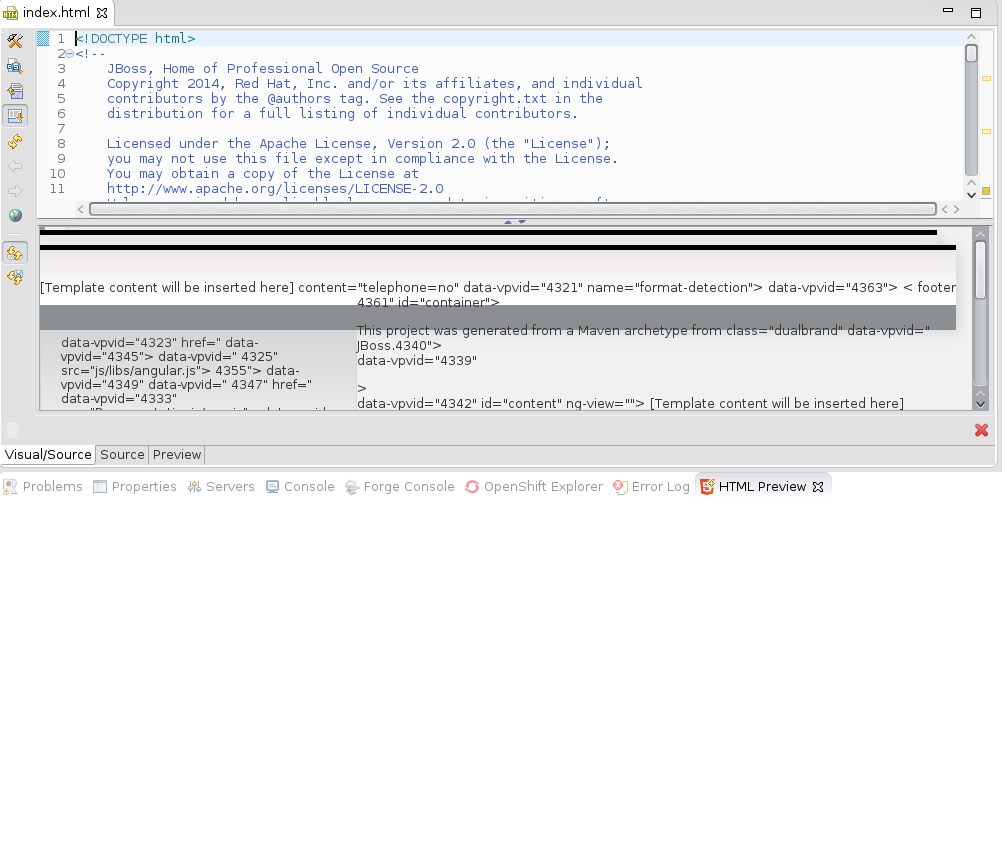Toggle the pressed layout icon with orange arrow
This screenshot has width=1002, height=866.
click(15, 116)
